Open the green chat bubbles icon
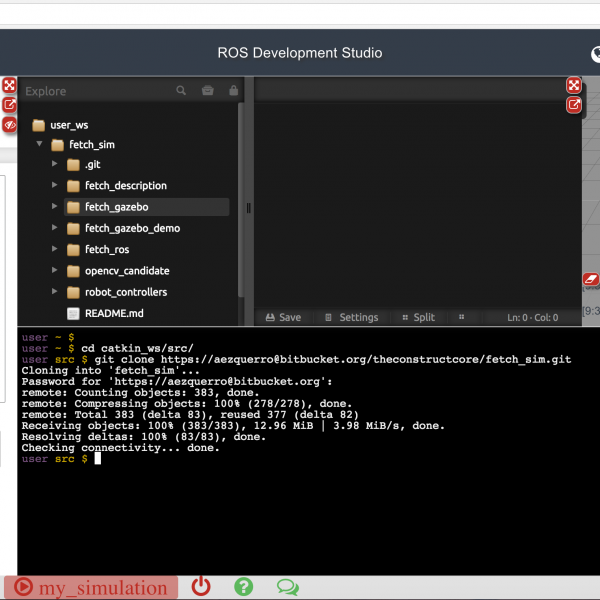This screenshot has width=600, height=600. (x=287, y=587)
